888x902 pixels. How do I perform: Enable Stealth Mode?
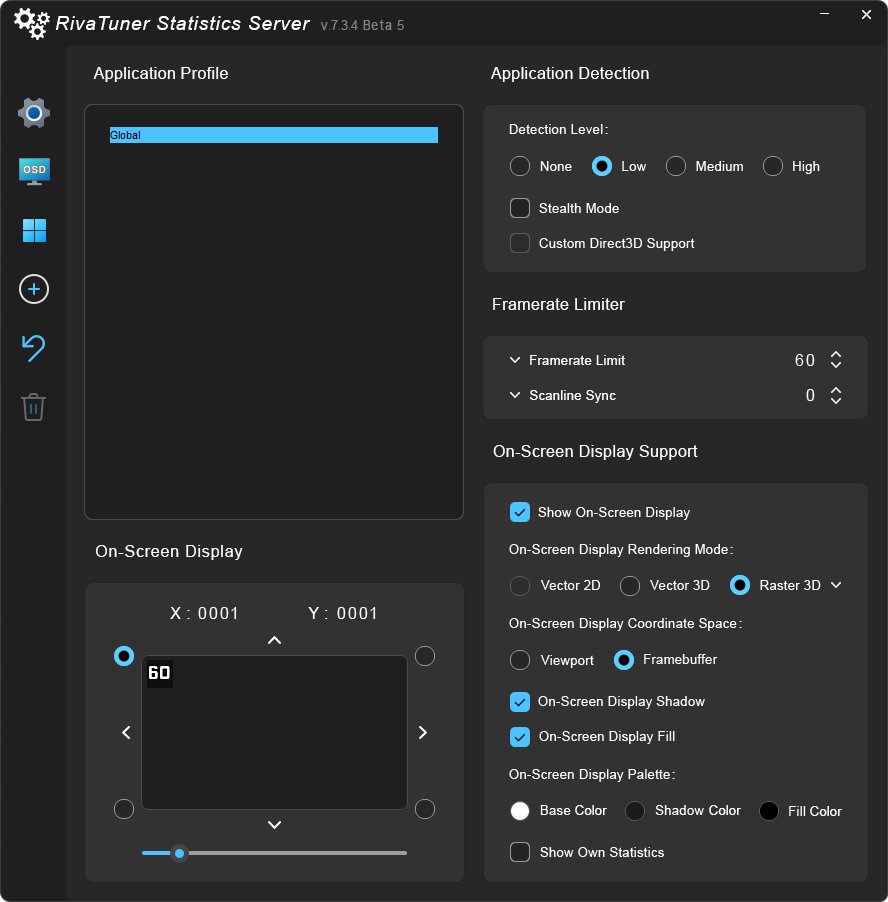(519, 208)
